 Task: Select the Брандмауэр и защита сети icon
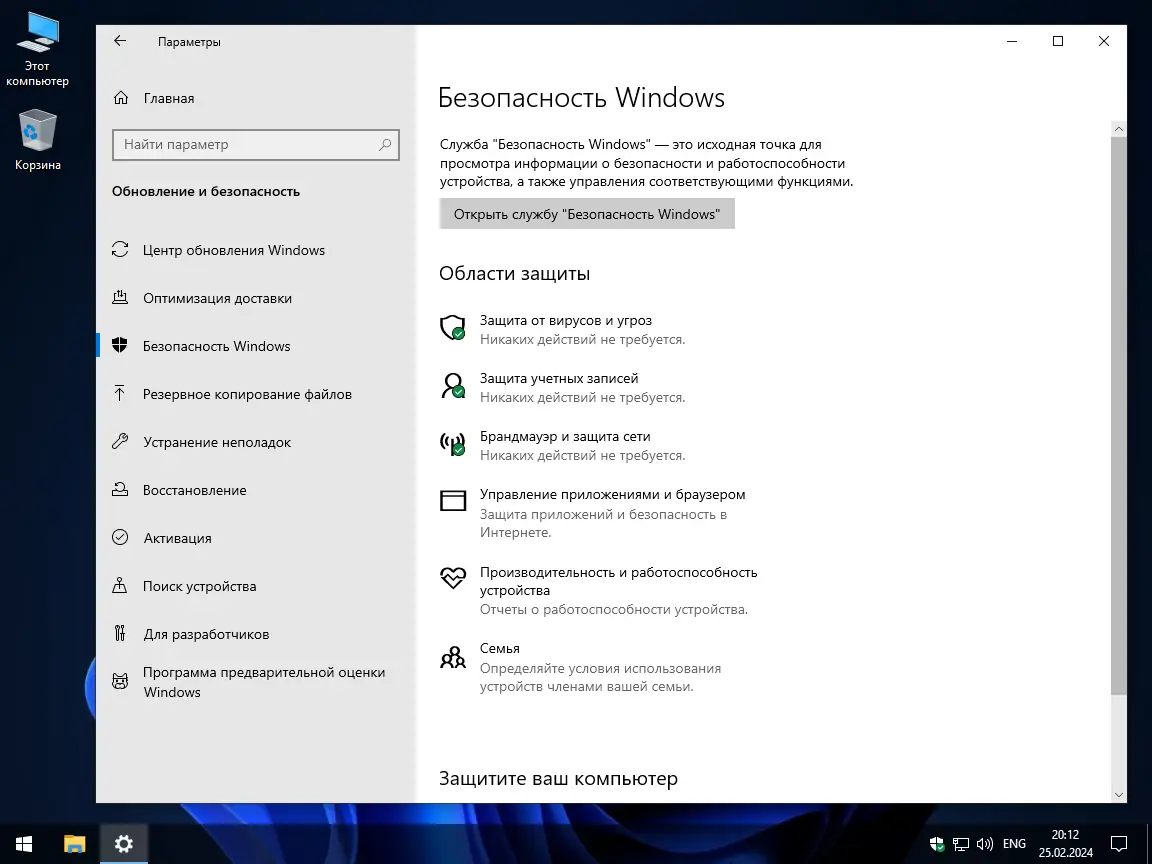click(452, 443)
